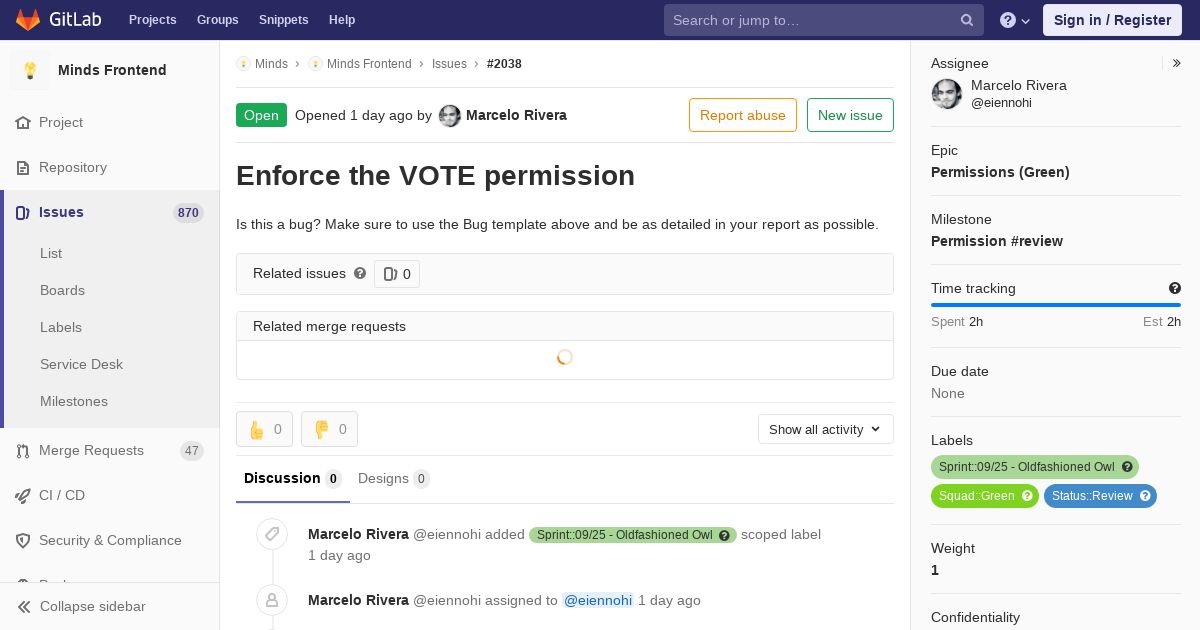
Task: Open the help question-mark menu
Action: click(x=1015, y=20)
